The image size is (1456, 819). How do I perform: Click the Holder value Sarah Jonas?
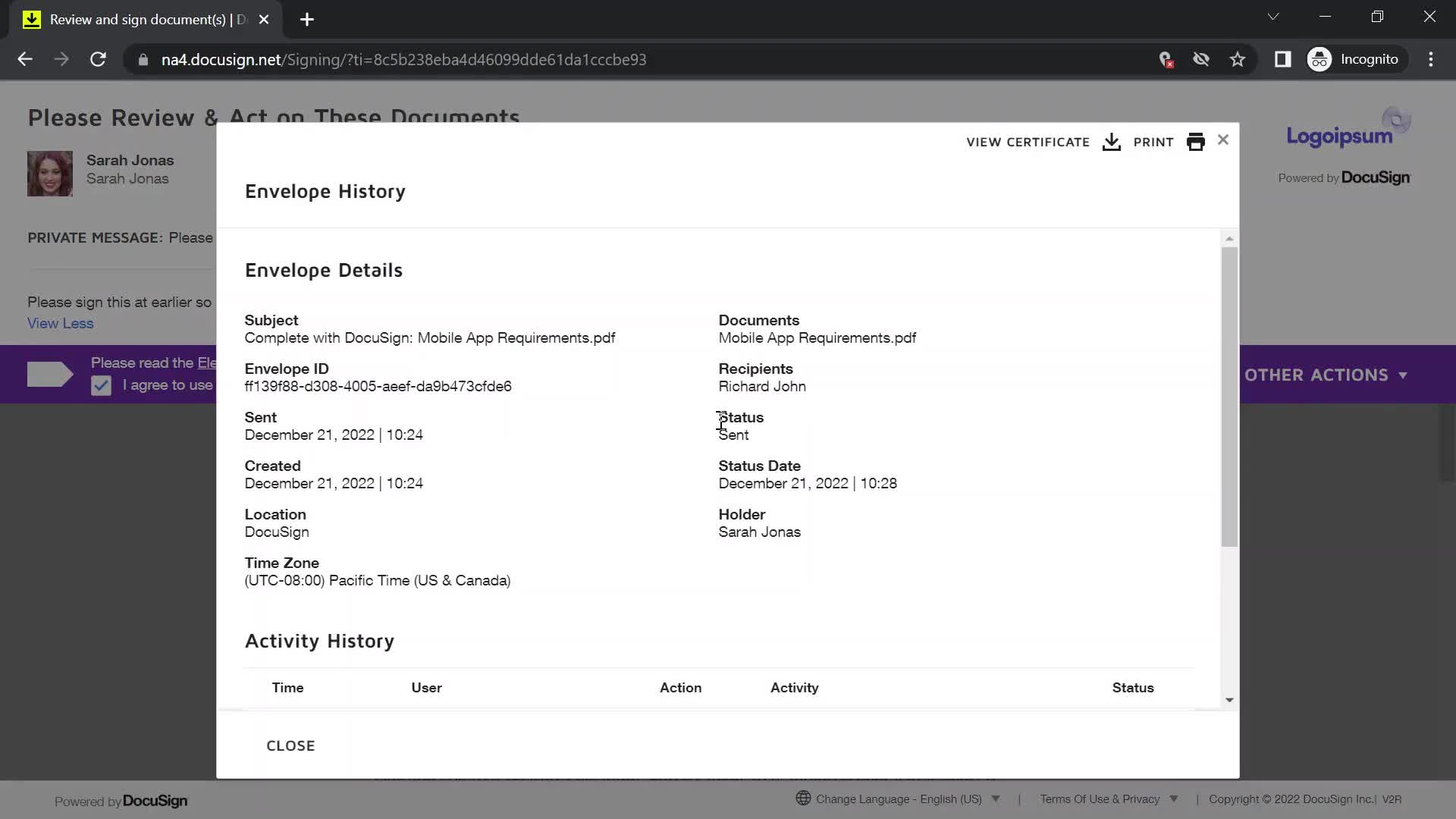click(x=759, y=532)
